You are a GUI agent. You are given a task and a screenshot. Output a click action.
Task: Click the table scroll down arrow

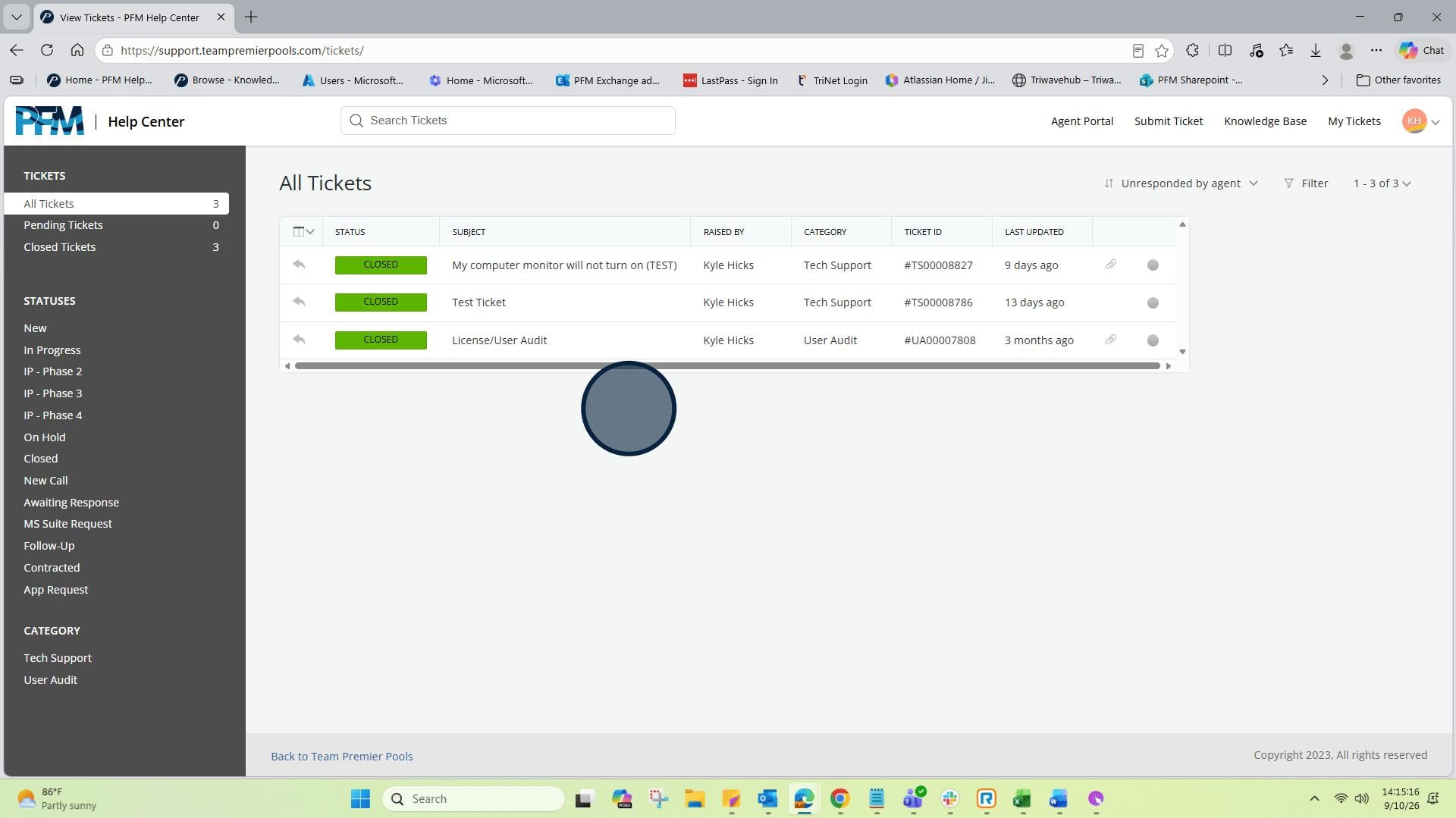pyautogui.click(x=1182, y=352)
